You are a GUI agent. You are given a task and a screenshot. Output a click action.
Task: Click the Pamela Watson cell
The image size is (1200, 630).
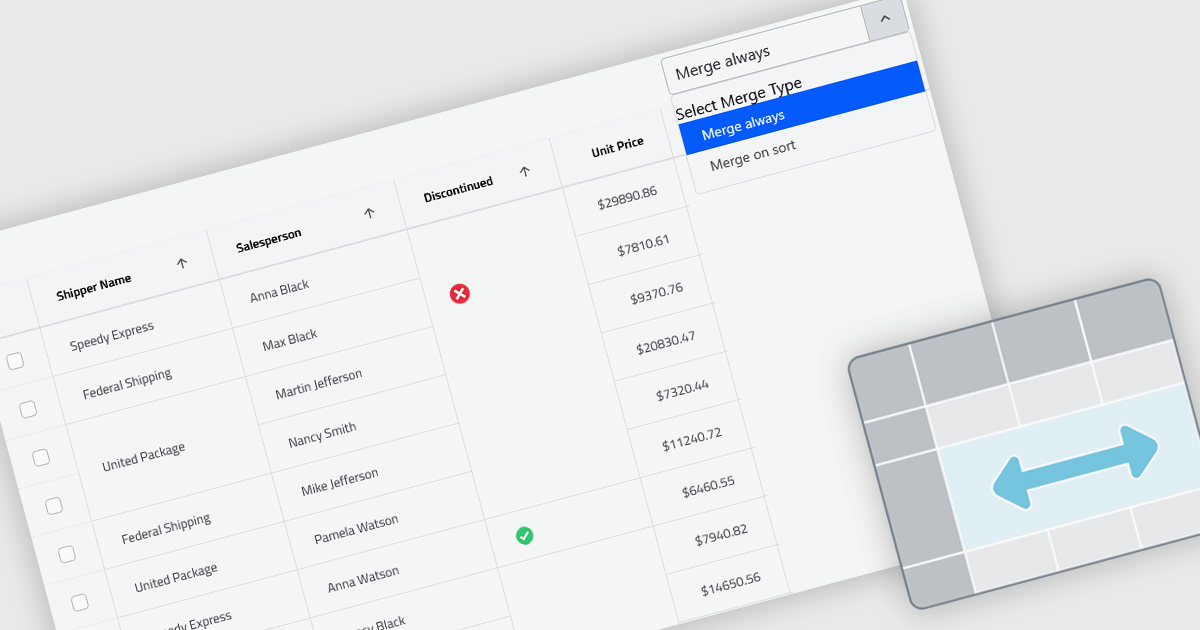coord(356,530)
